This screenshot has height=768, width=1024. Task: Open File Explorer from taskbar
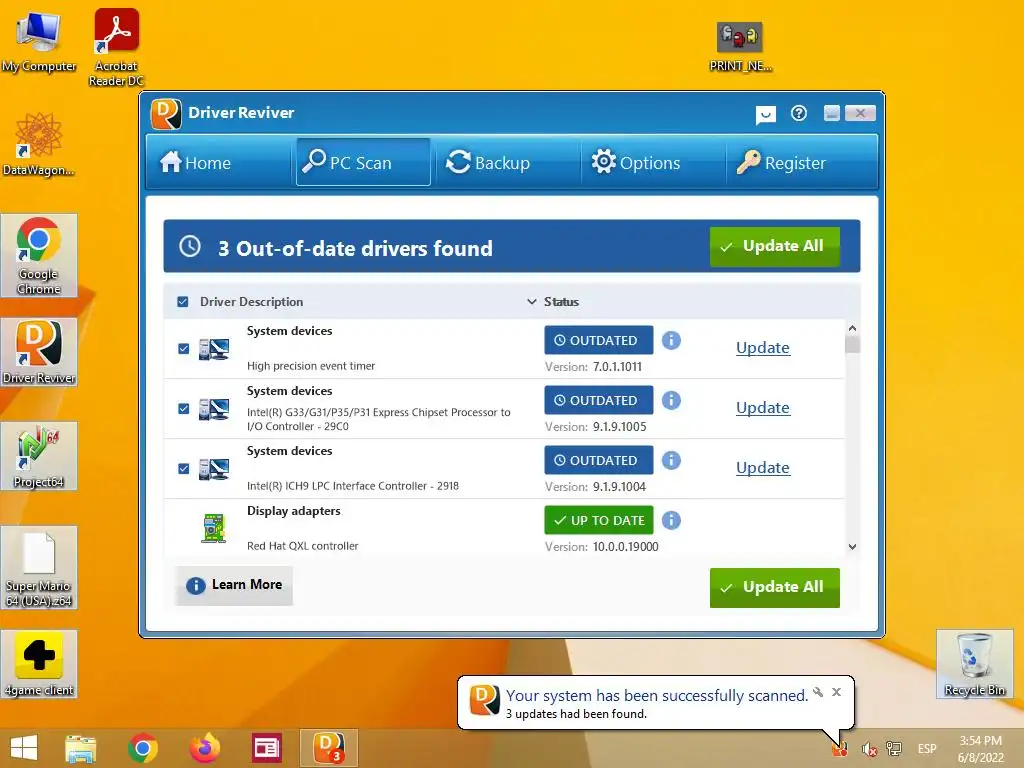pos(81,748)
